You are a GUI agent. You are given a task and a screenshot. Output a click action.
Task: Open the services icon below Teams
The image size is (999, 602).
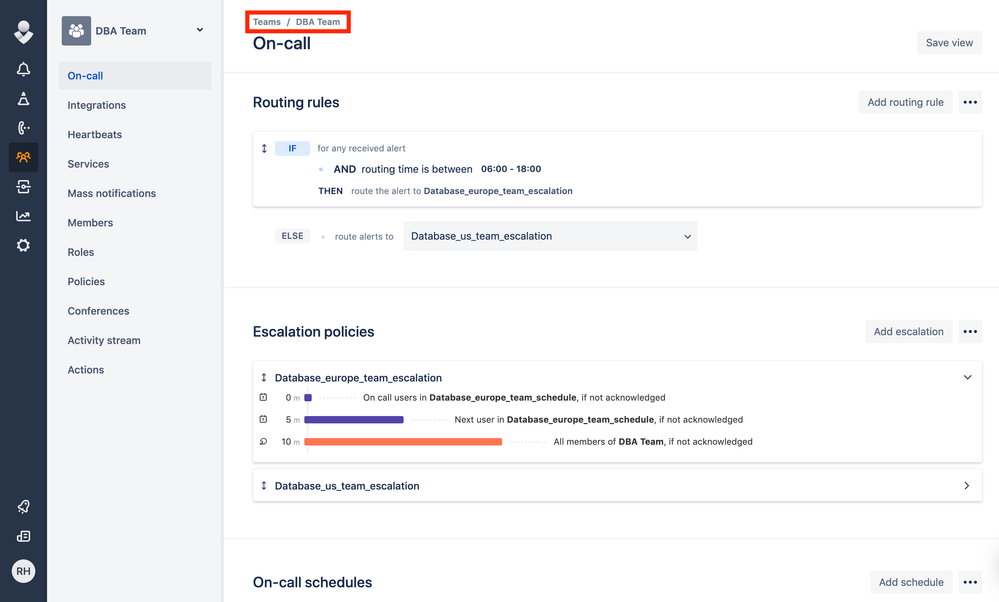pos(23,186)
